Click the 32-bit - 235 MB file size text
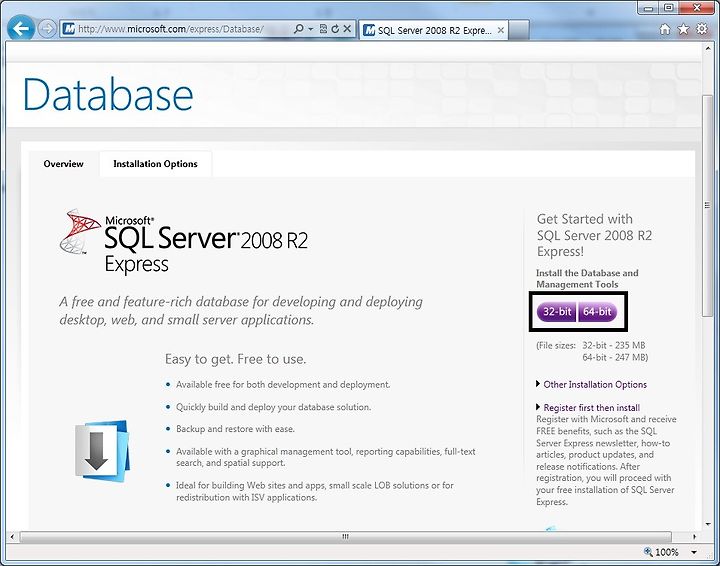This screenshot has height=566, width=720. point(613,345)
